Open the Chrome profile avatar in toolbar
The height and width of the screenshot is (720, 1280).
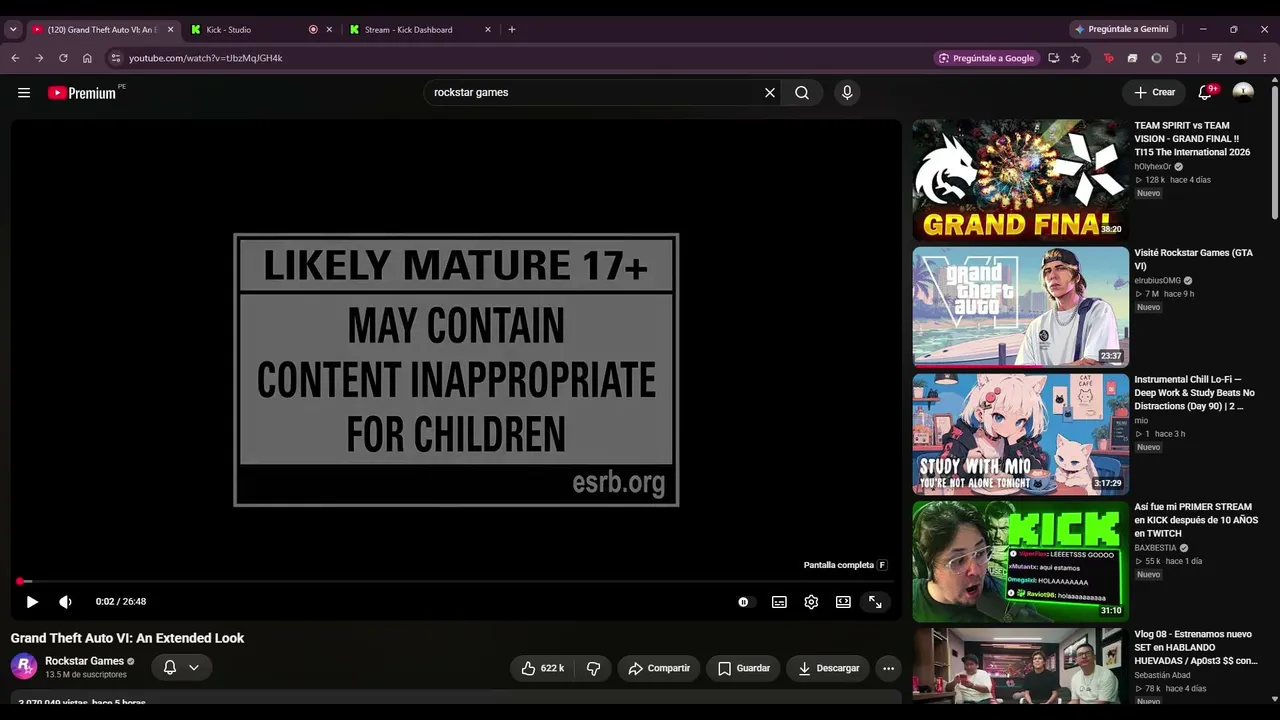tap(1241, 58)
